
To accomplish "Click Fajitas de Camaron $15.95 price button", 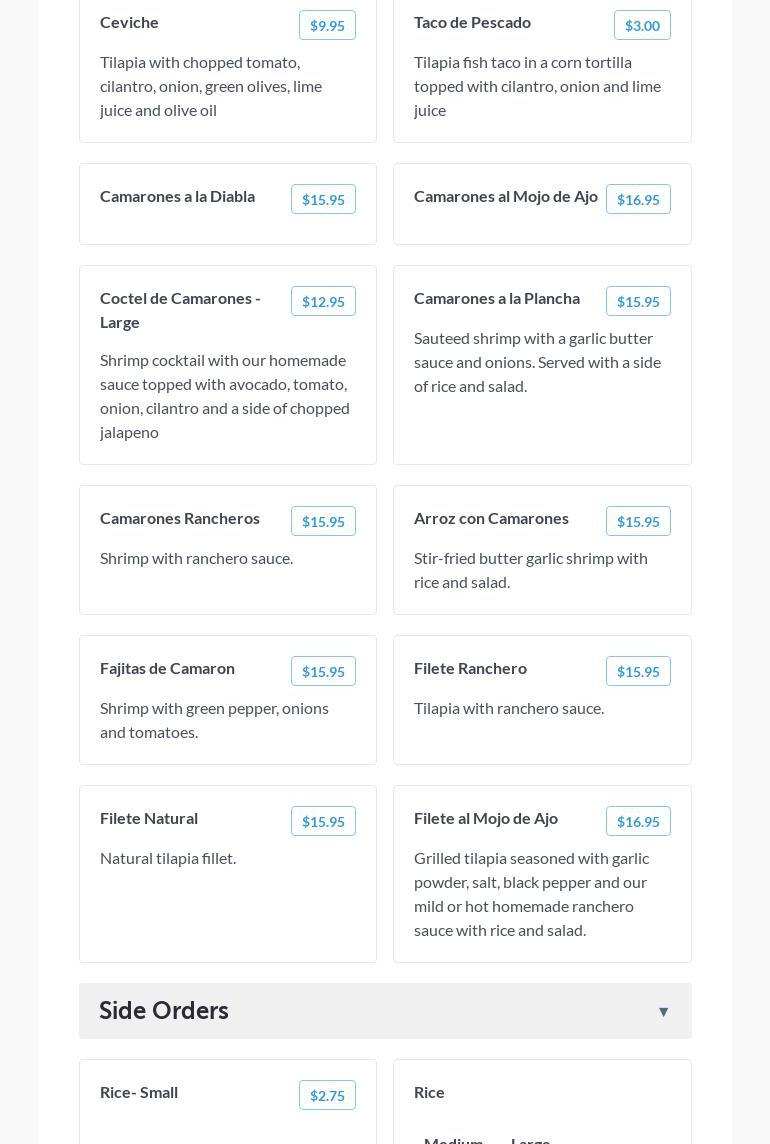I will [x=323, y=671].
